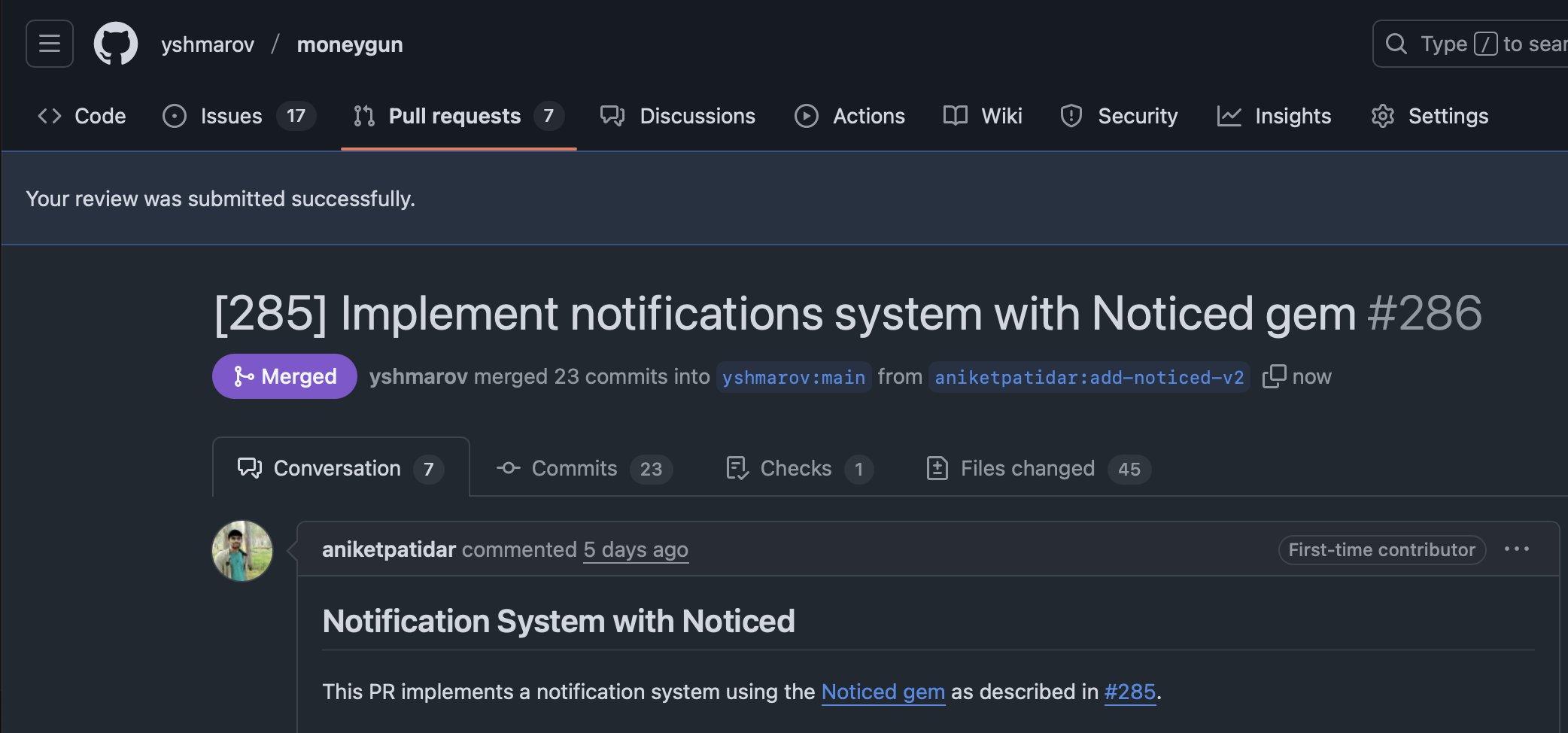This screenshot has width=1568, height=733.
Task: Click the yshmarov:main branch link
Action: [794, 377]
